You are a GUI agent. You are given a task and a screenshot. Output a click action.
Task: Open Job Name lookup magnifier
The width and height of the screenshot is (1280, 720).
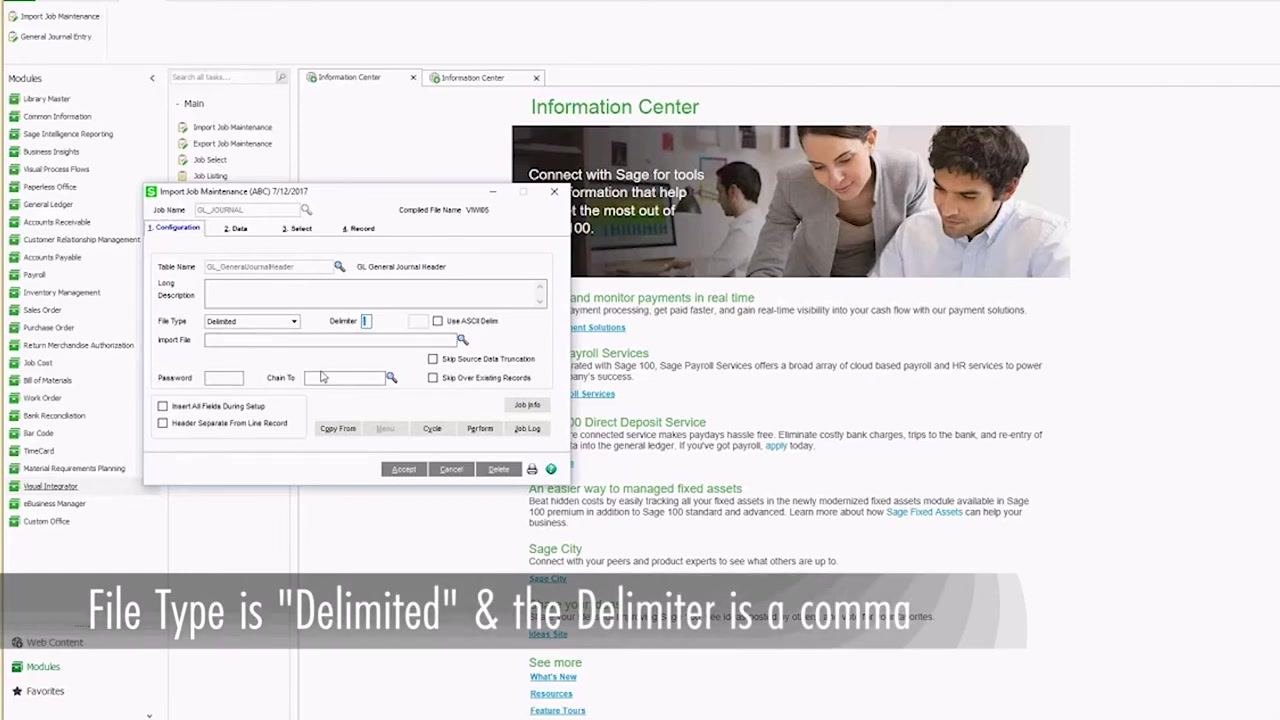point(306,210)
